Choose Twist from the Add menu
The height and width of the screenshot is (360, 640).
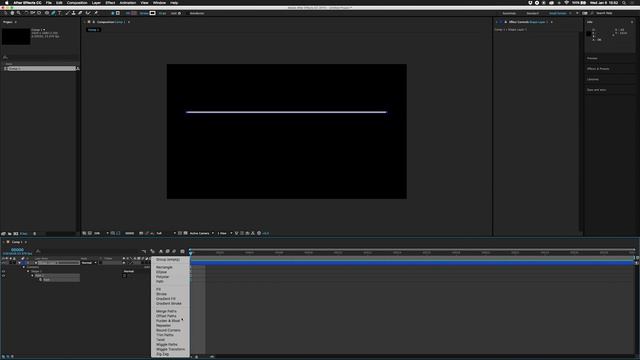[x=160, y=340]
